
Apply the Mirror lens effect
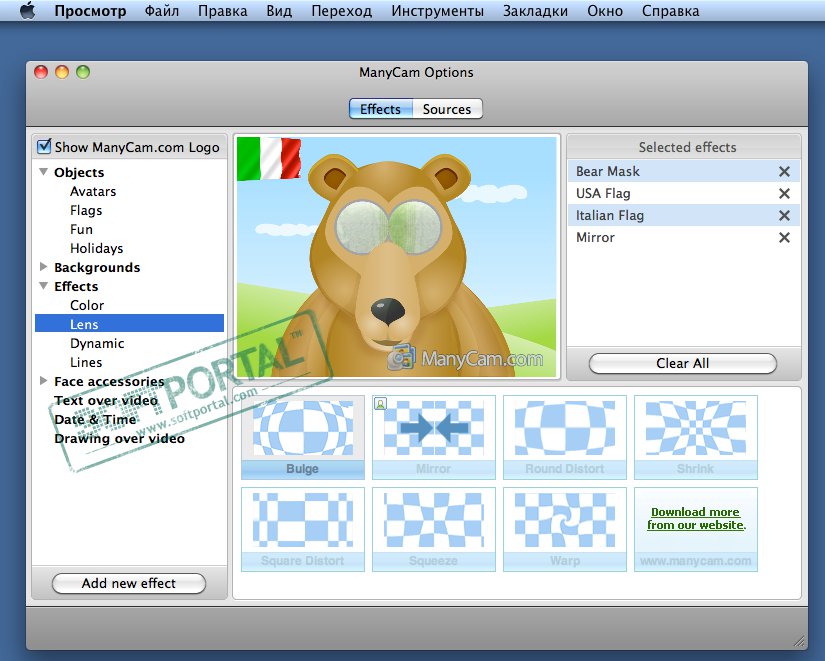(434, 437)
